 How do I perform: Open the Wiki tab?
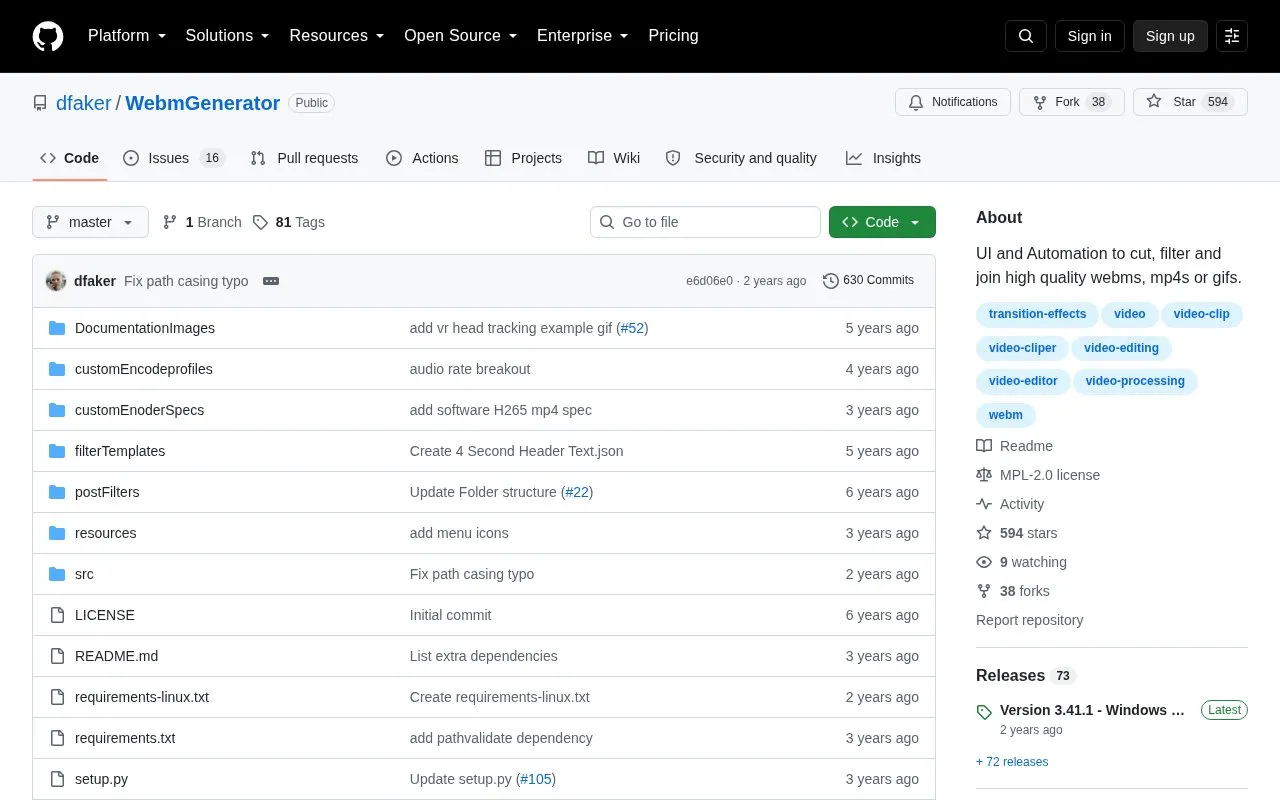[x=614, y=158]
